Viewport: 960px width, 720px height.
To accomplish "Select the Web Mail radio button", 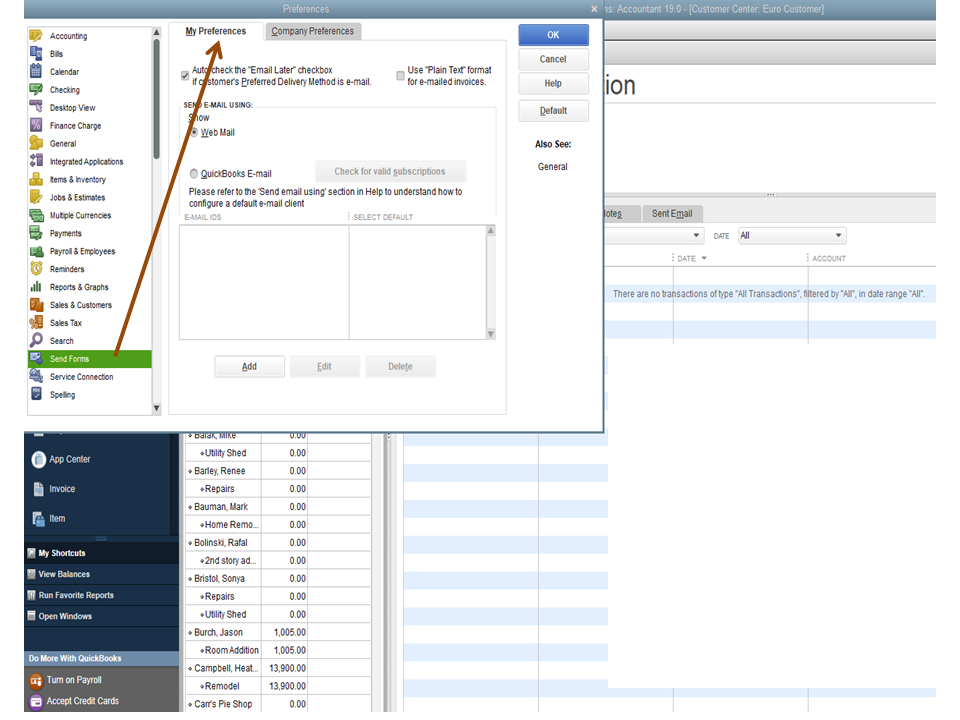I will (x=194, y=132).
